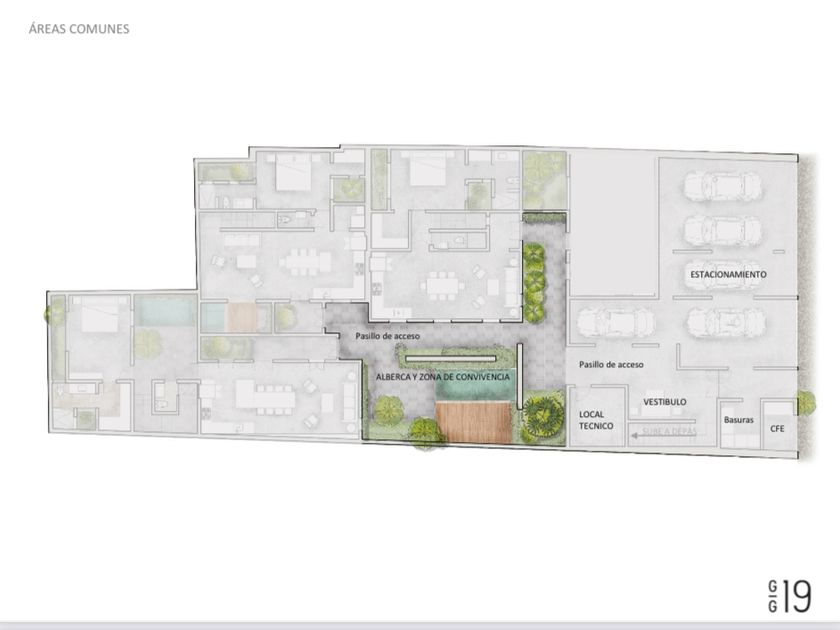Click the VESTIBULO label

[x=664, y=402]
